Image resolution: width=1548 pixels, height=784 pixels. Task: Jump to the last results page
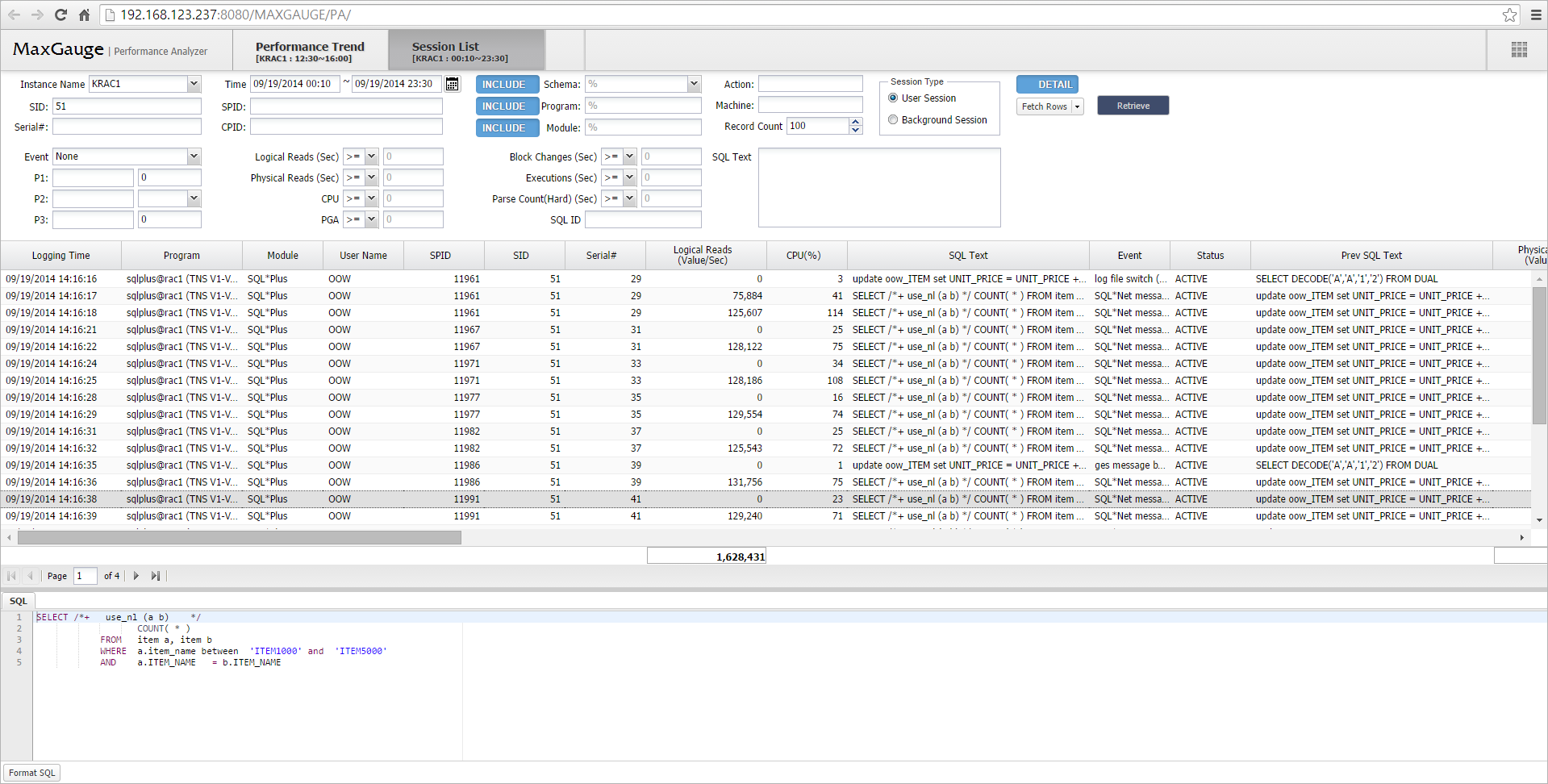pos(156,576)
